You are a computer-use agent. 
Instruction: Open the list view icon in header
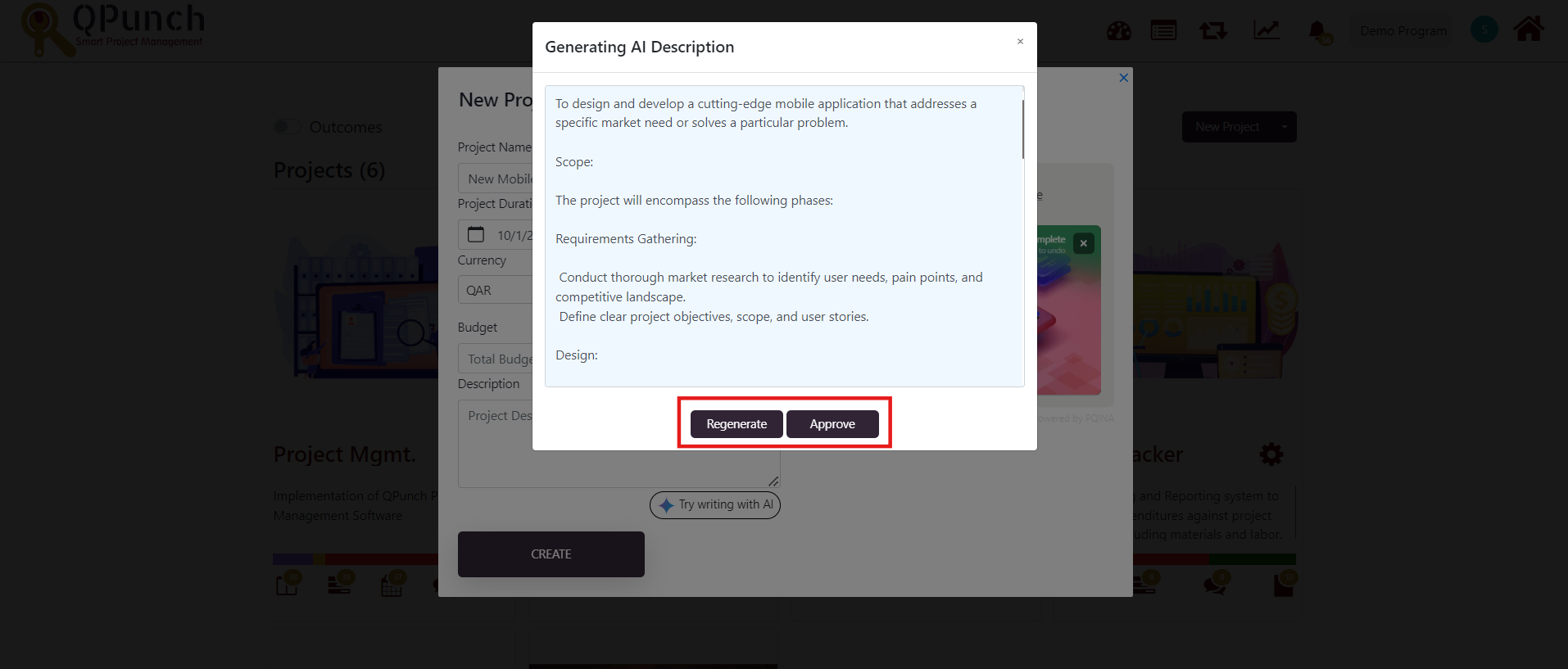pos(1163,31)
